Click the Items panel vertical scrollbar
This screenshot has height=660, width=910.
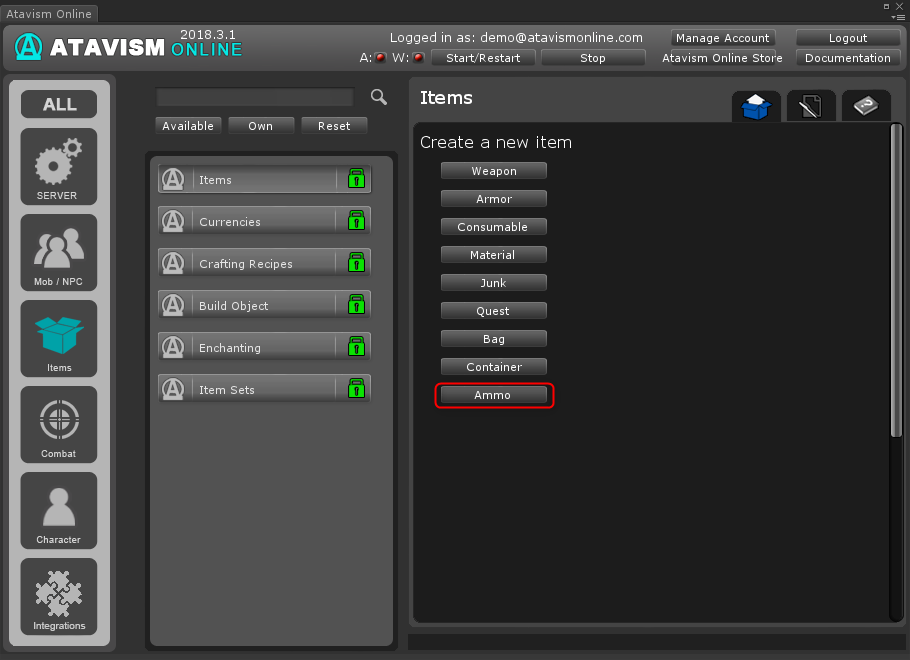896,280
